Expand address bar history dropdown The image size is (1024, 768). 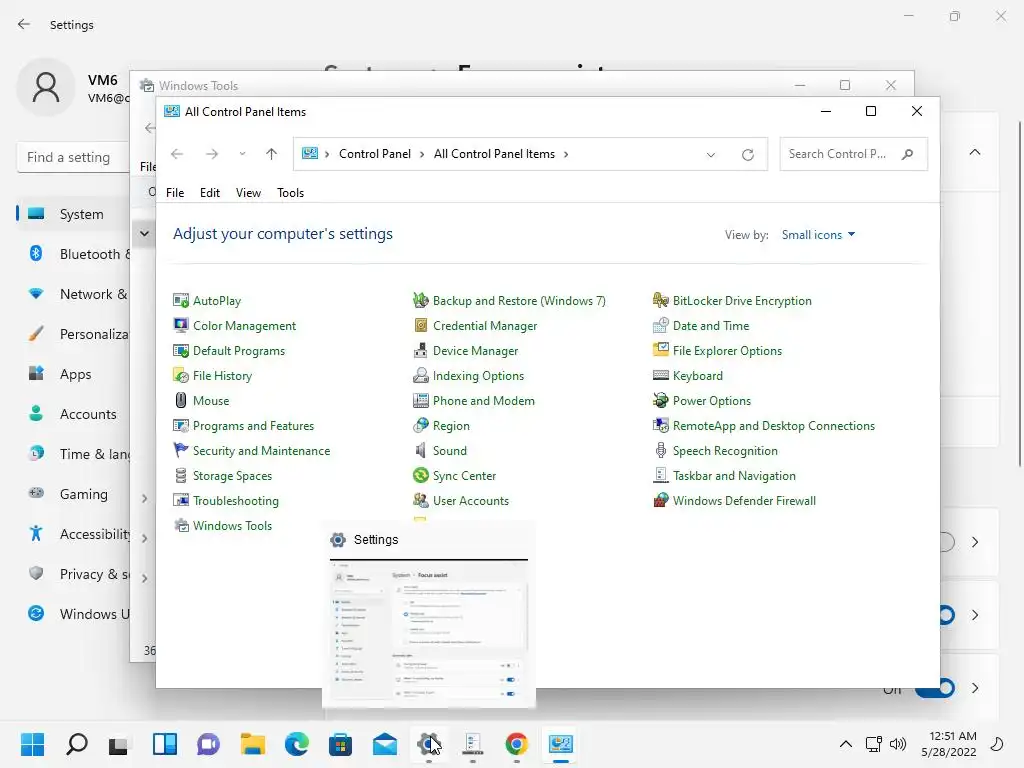[x=711, y=155]
